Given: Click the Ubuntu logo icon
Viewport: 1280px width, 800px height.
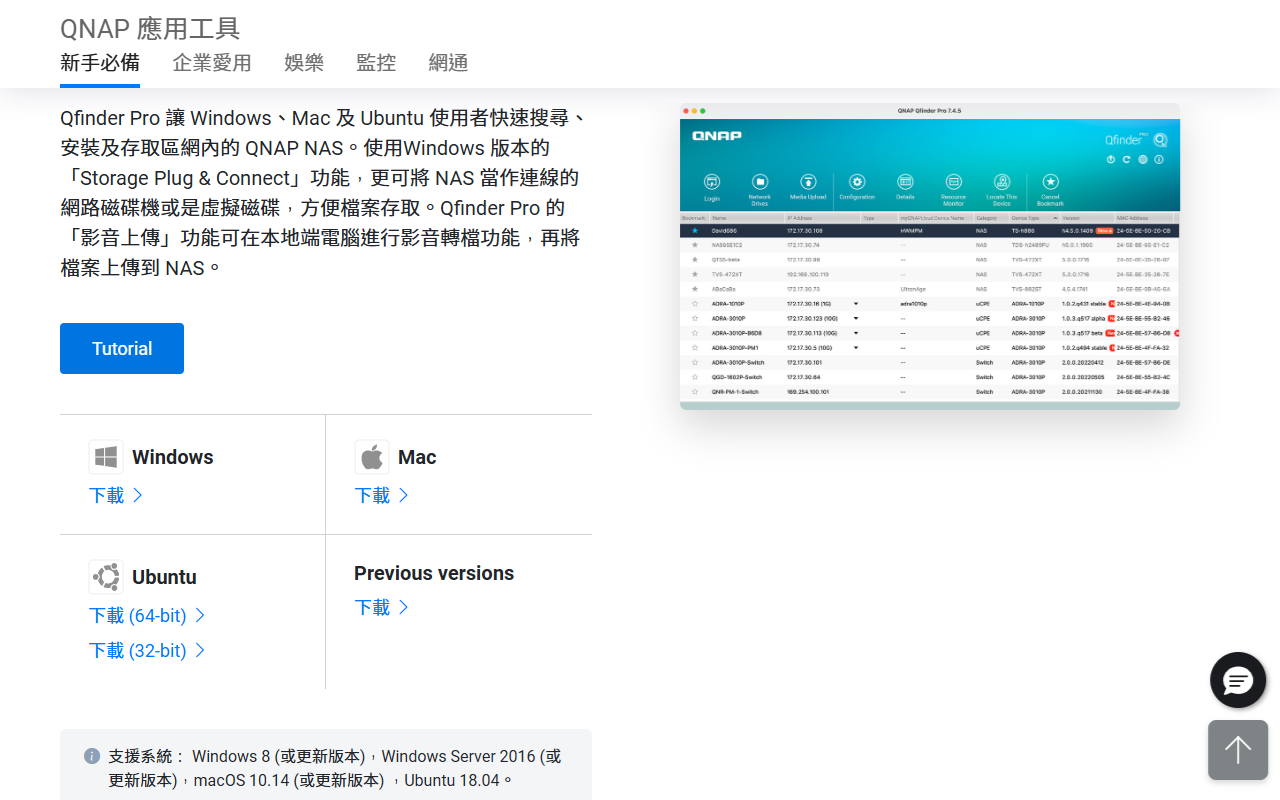Looking at the screenshot, I should point(106,577).
